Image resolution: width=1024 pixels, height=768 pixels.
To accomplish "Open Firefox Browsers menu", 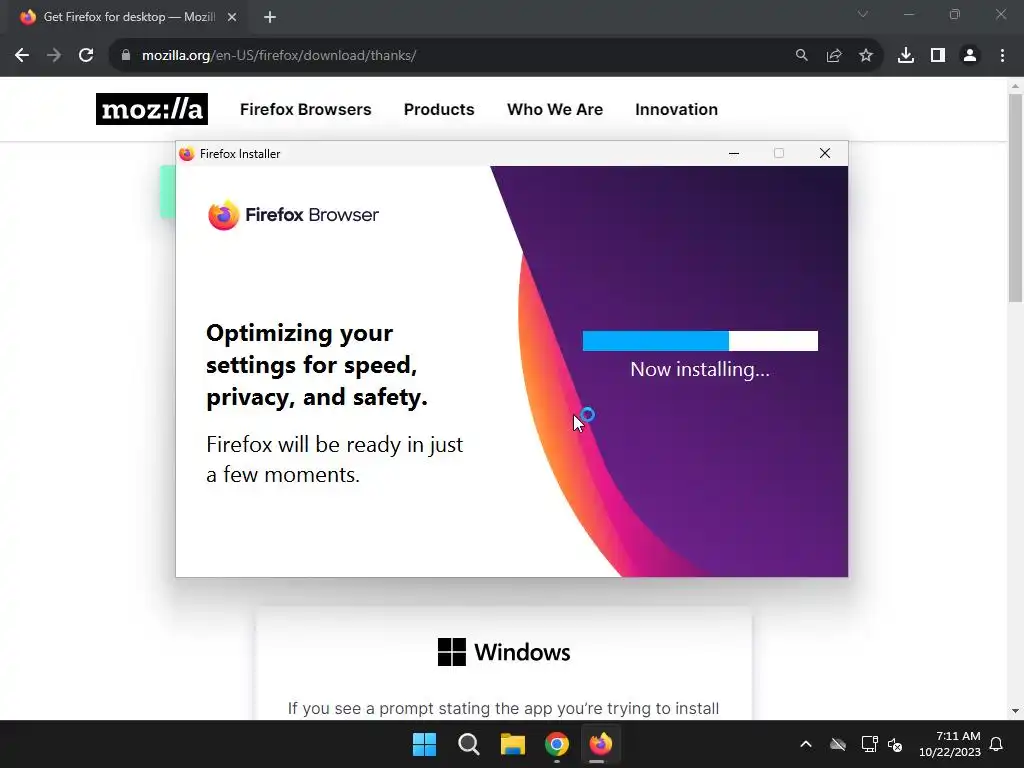I will point(306,109).
